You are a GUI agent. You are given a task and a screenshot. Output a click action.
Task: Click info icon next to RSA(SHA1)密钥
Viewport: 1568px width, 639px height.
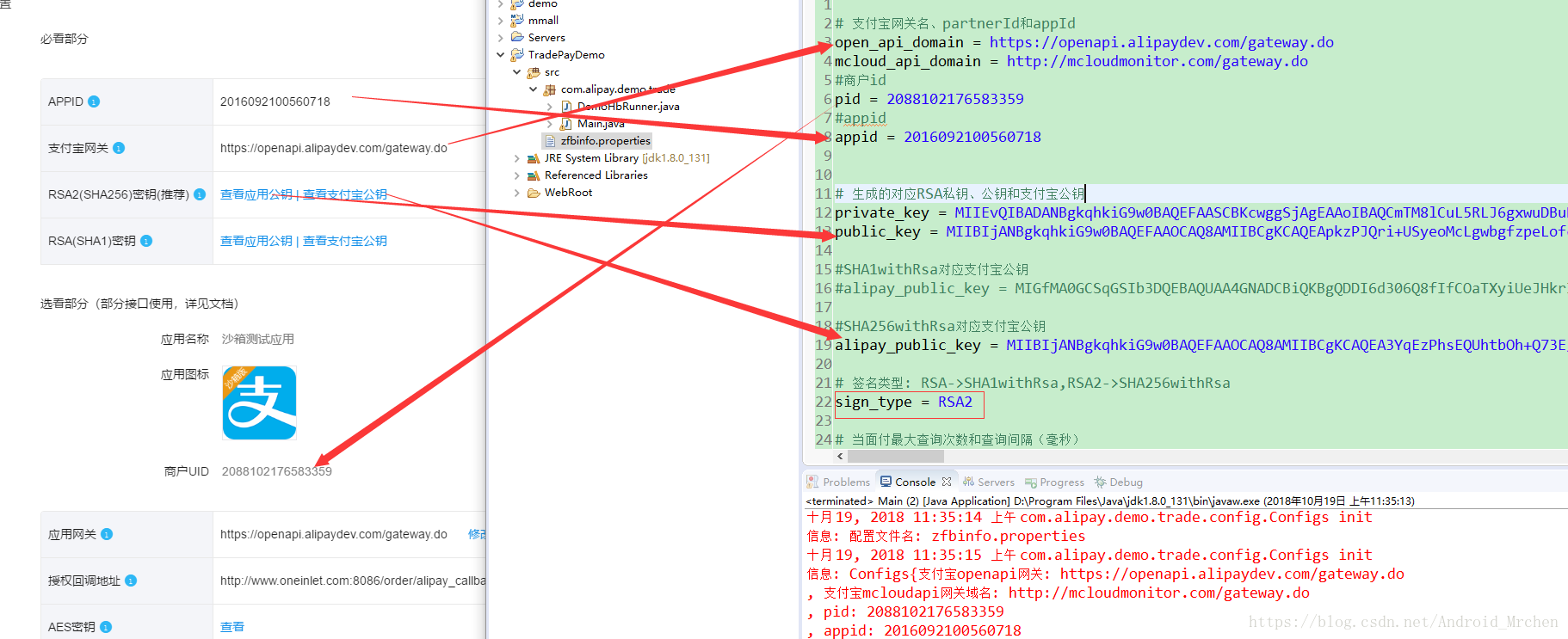click(146, 241)
